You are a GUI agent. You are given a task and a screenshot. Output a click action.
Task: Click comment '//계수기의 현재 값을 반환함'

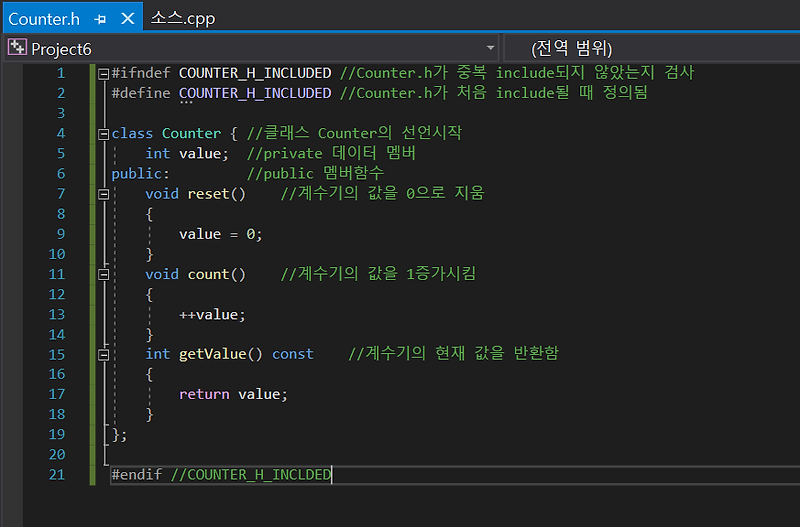454,354
